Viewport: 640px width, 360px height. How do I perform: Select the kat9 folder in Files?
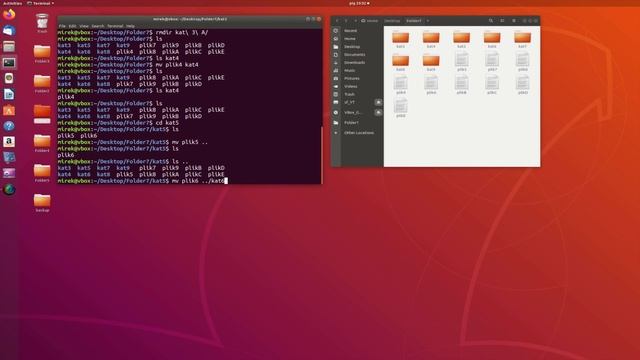431,62
